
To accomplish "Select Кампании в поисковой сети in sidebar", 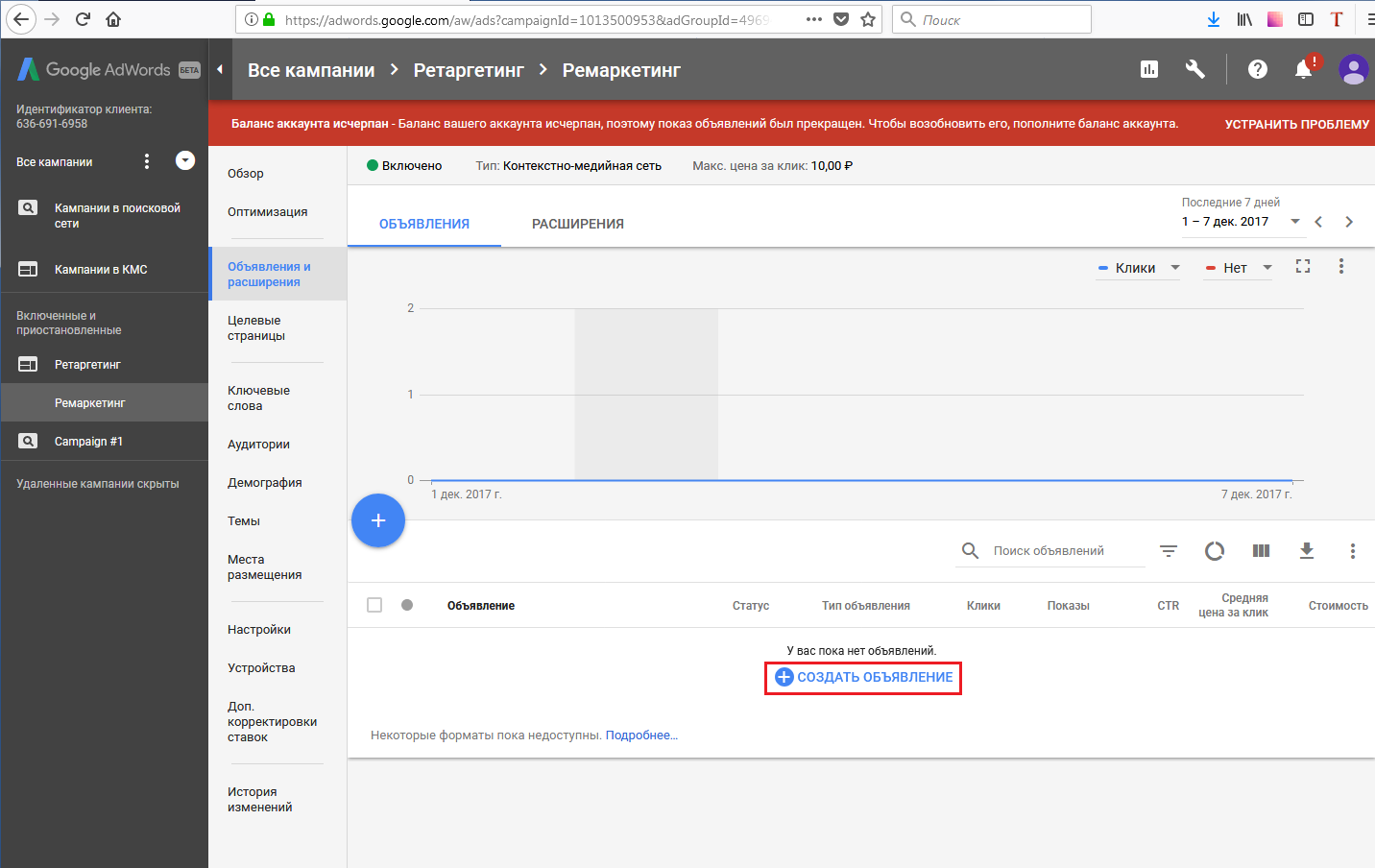I will [105, 215].
